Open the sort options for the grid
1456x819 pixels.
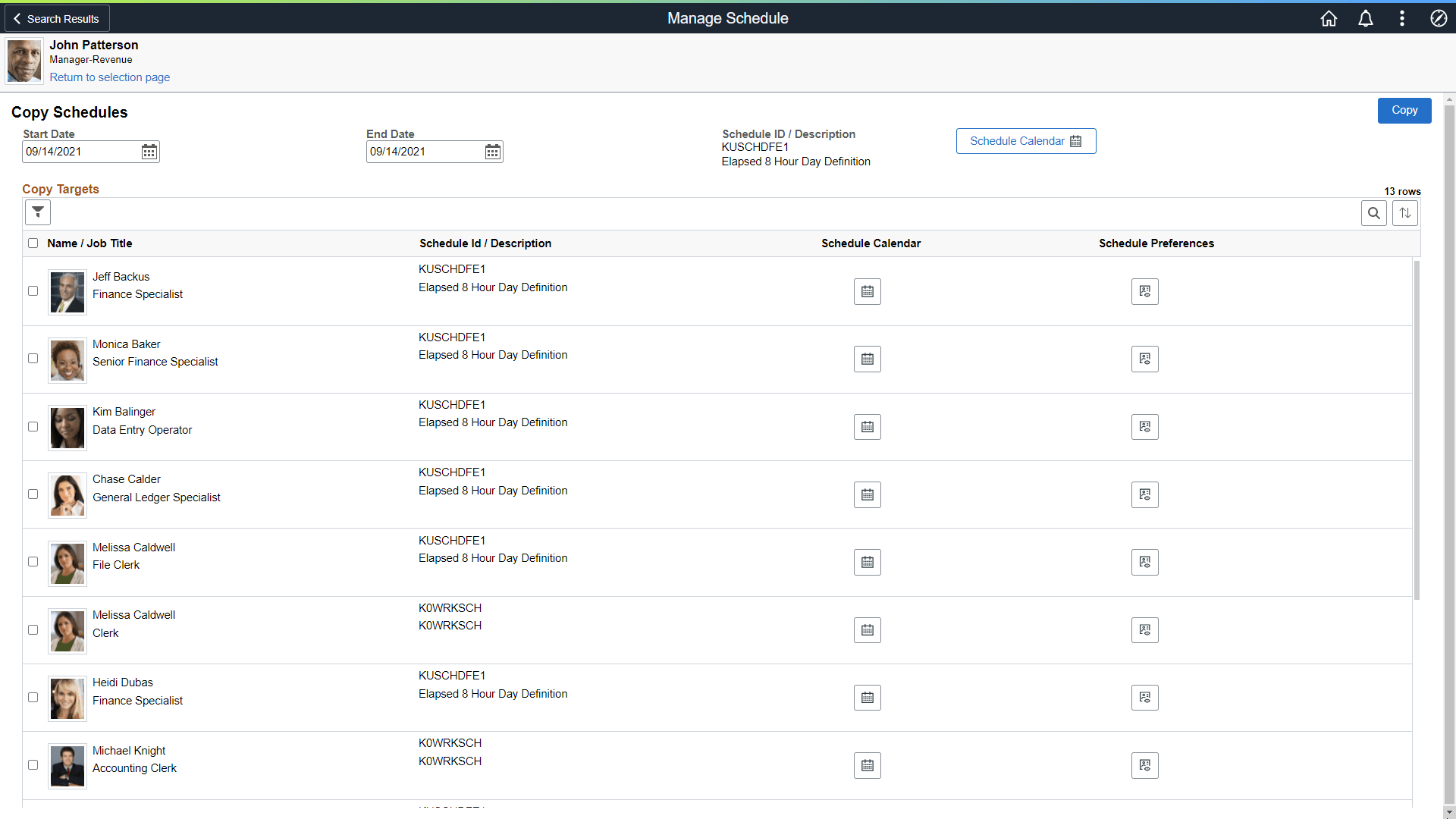point(1405,212)
